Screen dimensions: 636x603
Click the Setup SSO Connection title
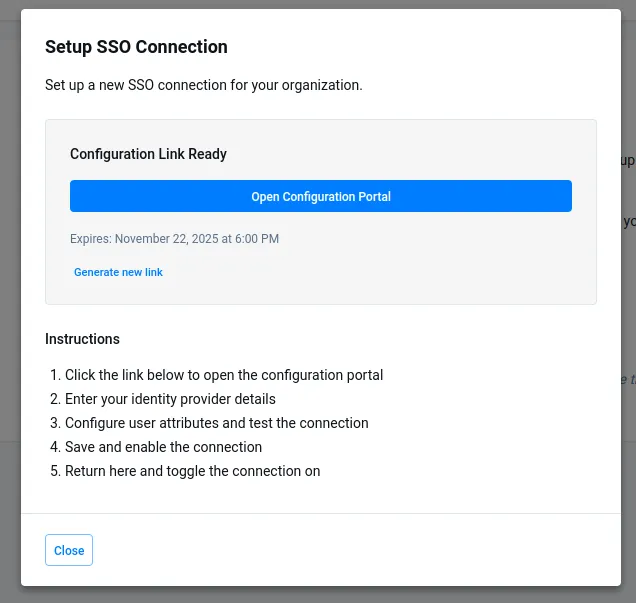136,47
